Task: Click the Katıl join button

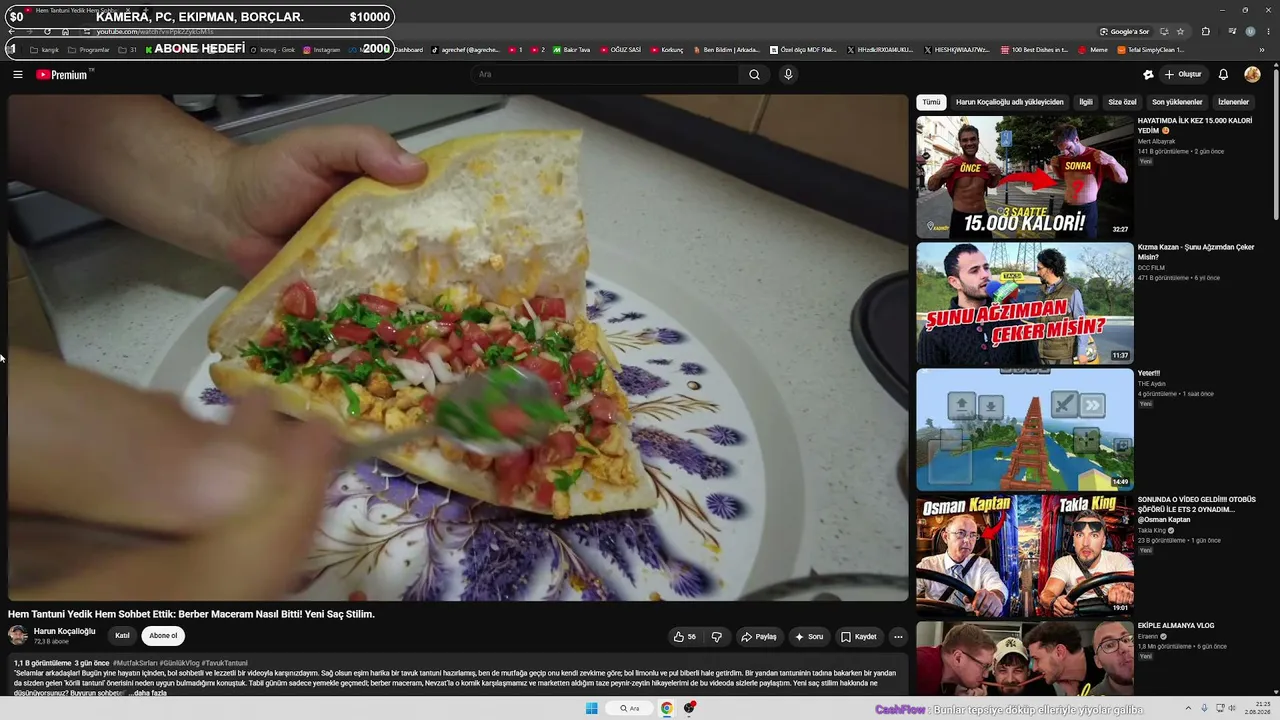Action: [x=122, y=635]
